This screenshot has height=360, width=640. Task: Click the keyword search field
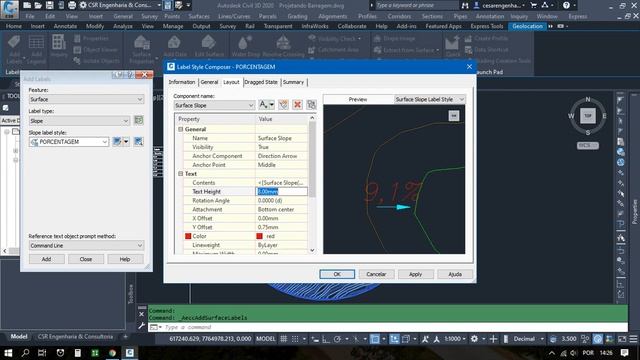(x=416, y=5)
